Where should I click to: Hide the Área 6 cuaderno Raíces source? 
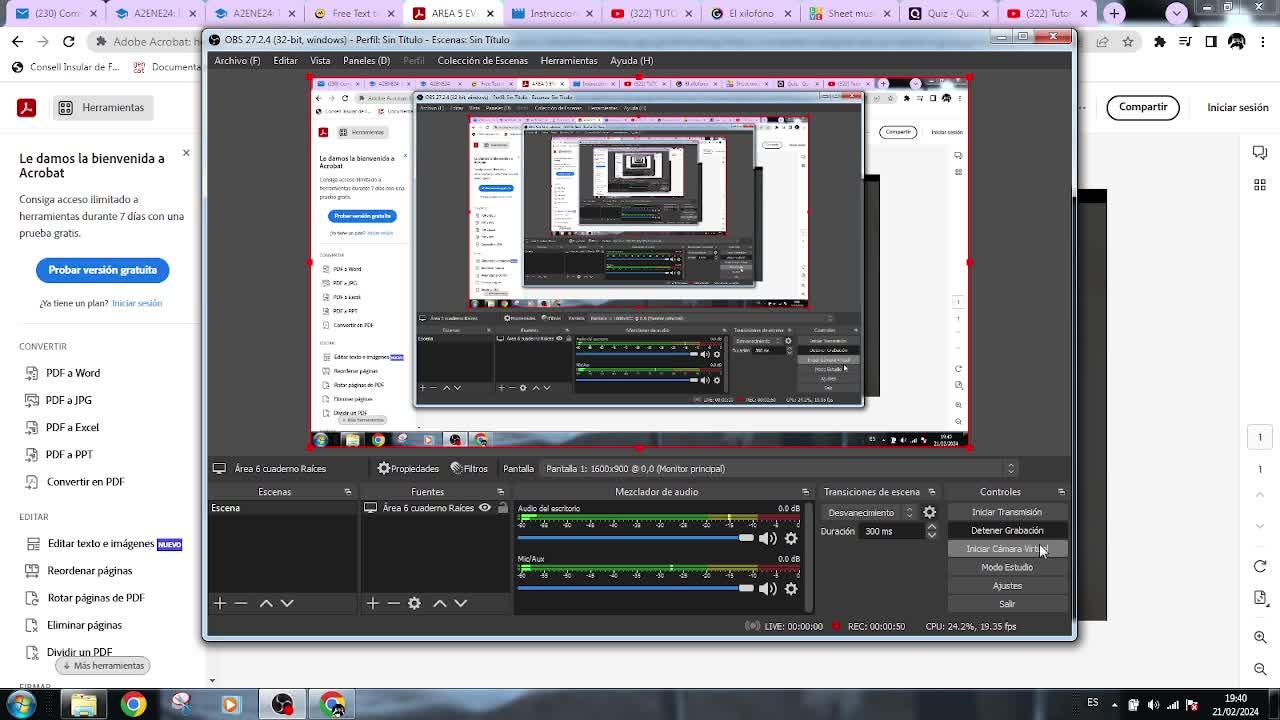pos(485,508)
